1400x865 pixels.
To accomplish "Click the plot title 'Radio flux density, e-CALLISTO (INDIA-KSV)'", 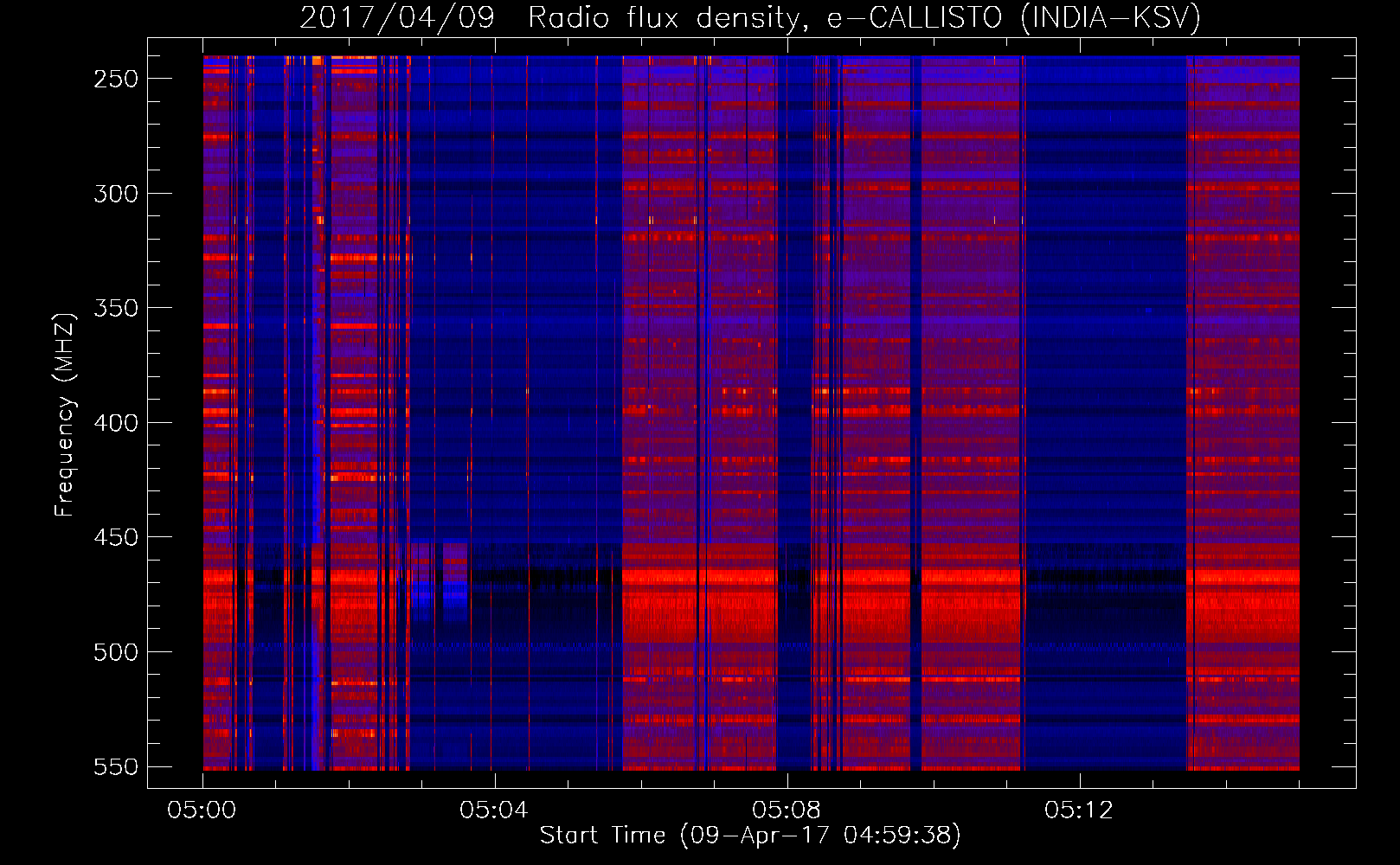I will point(864,17).
